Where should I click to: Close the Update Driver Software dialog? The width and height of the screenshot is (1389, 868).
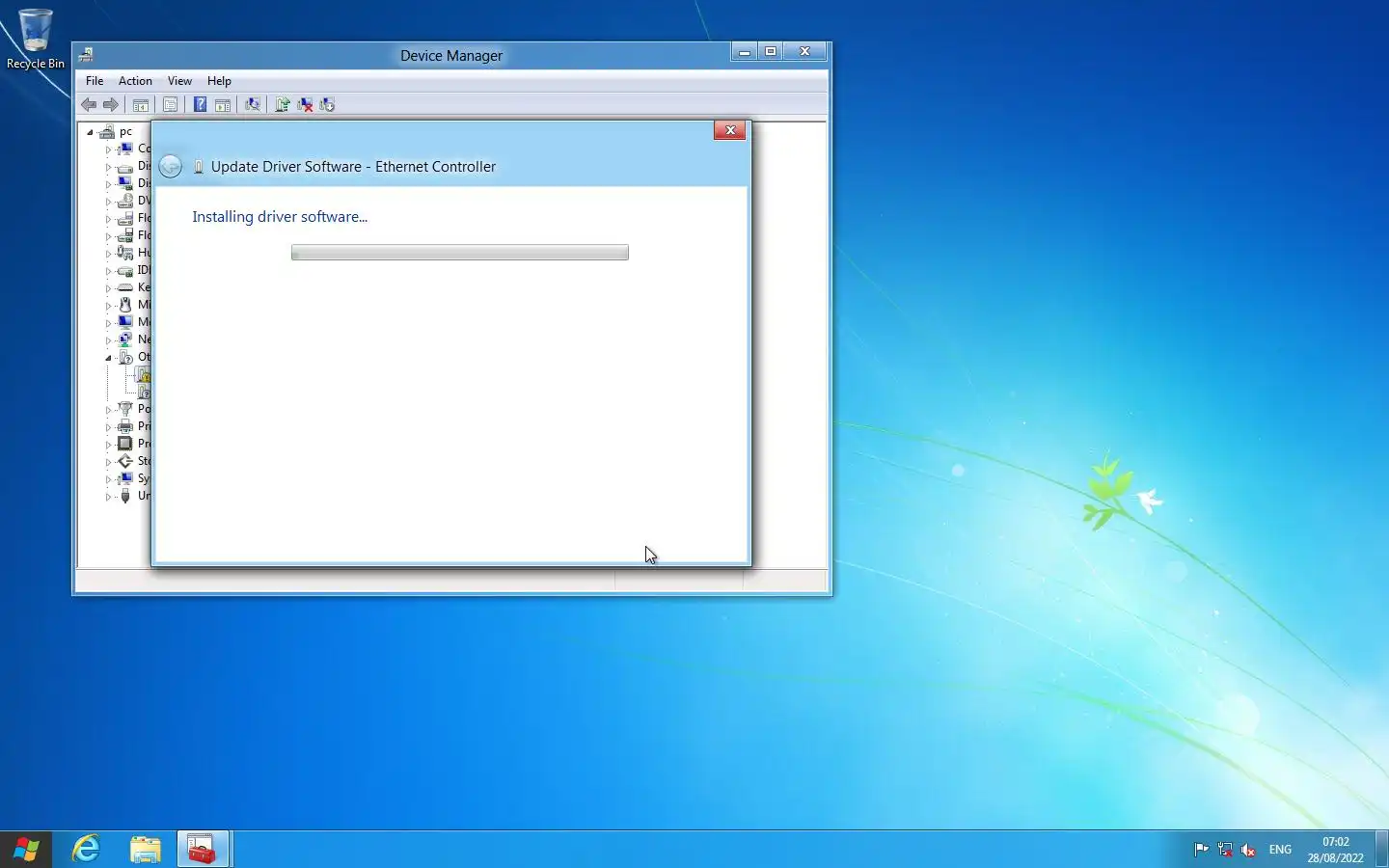click(730, 130)
